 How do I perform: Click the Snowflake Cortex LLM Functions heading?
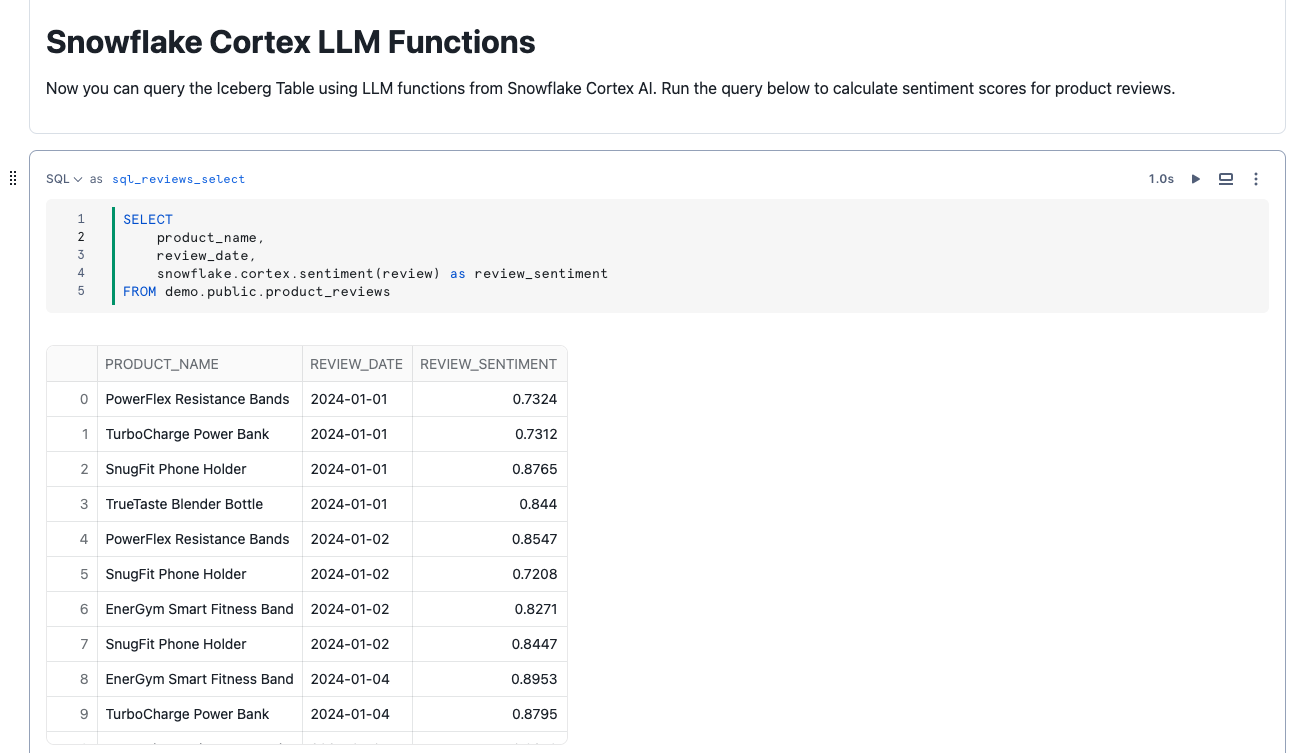290,42
